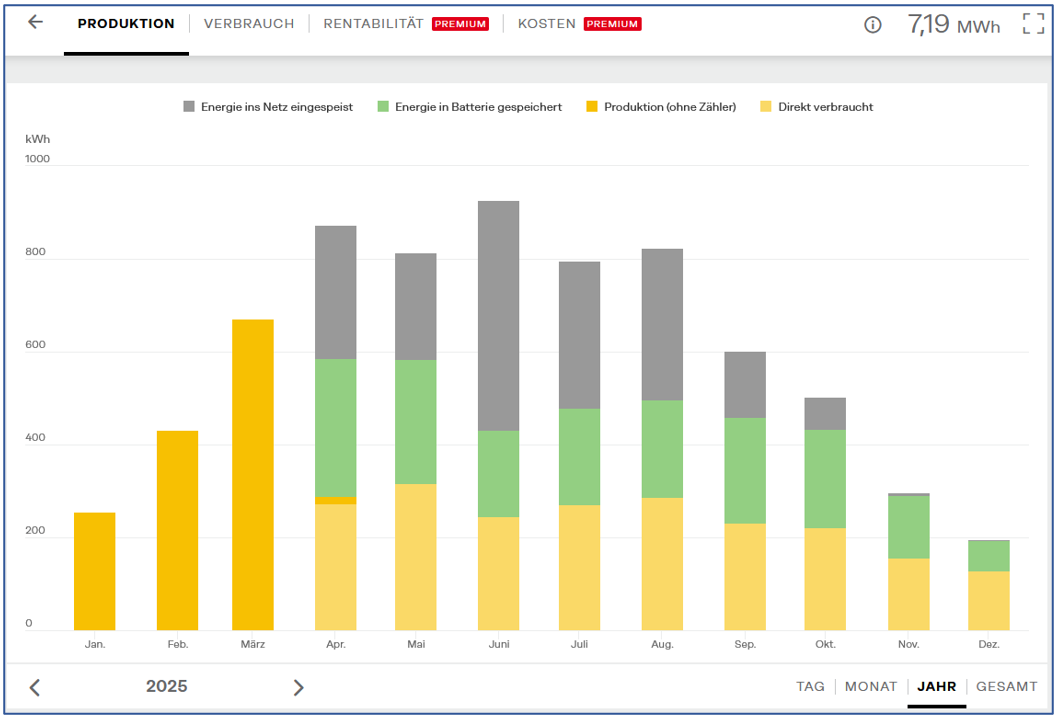Click the back arrow icon
Screen dimensions: 1054x720
(x=36, y=23)
